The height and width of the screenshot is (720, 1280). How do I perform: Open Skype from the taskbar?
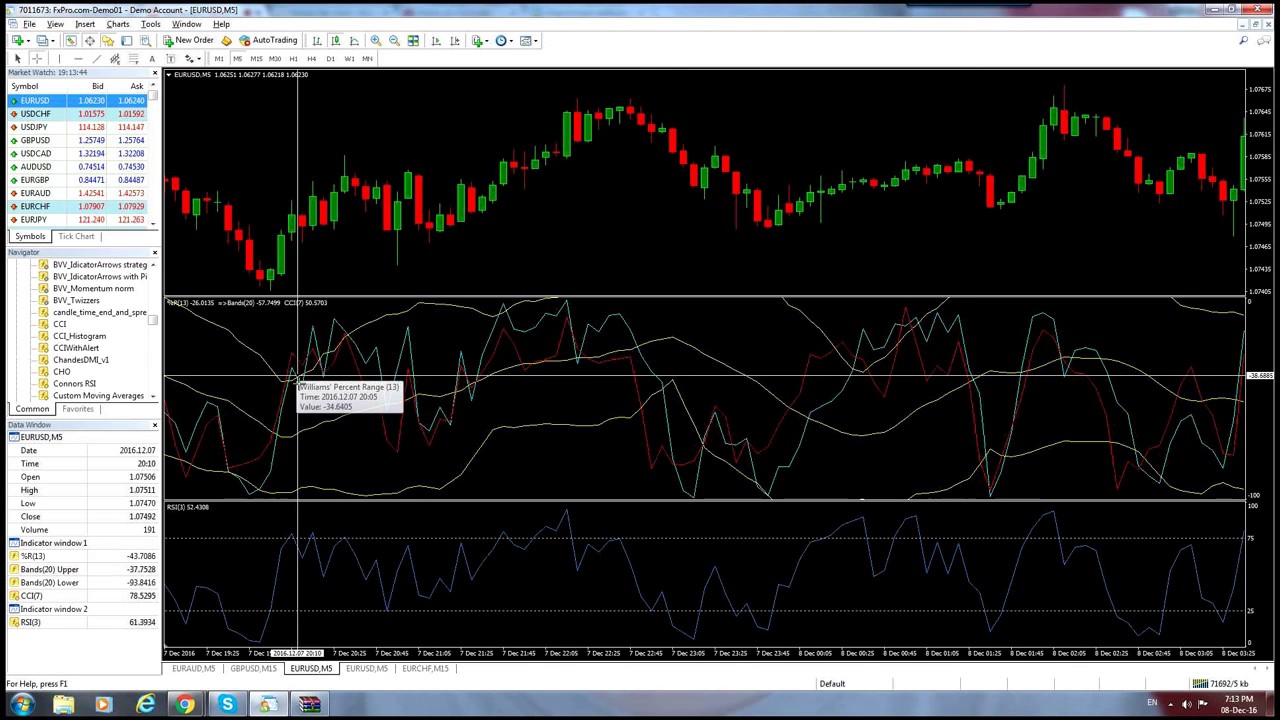tap(227, 705)
